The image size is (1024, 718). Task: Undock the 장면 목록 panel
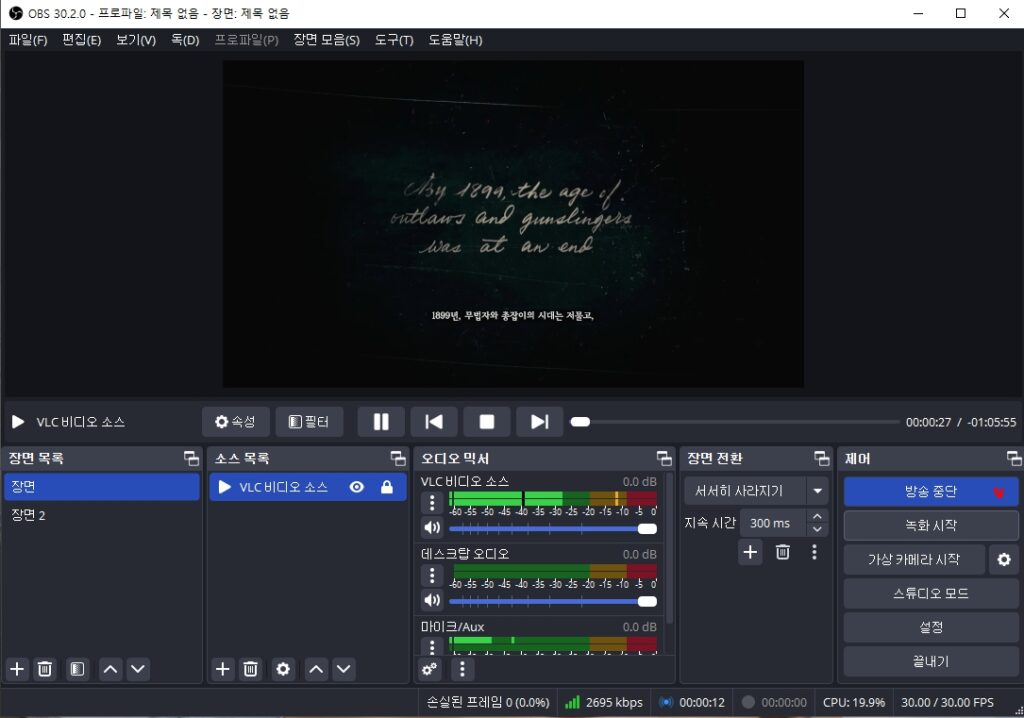[x=191, y=459]
